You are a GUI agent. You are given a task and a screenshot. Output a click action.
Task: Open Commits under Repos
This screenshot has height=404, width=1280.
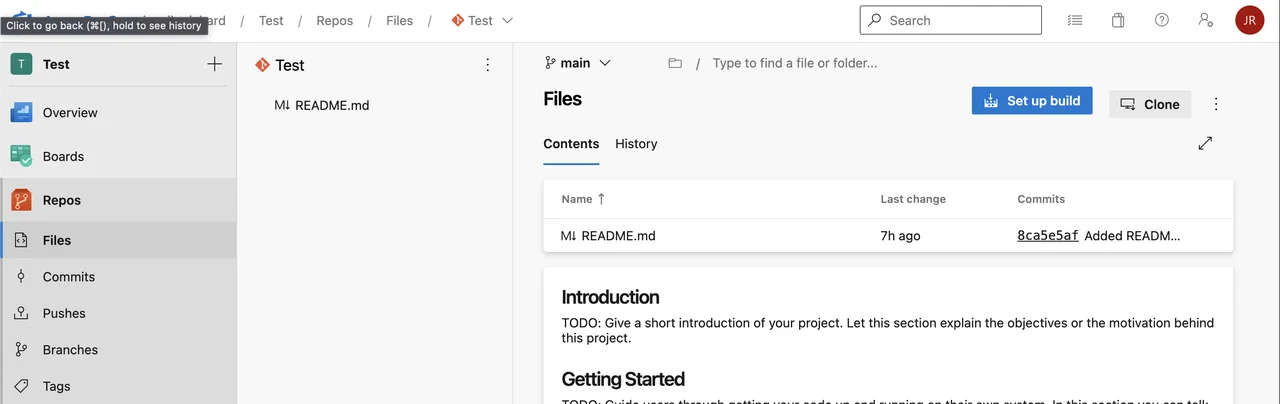[x=118, y=277]
